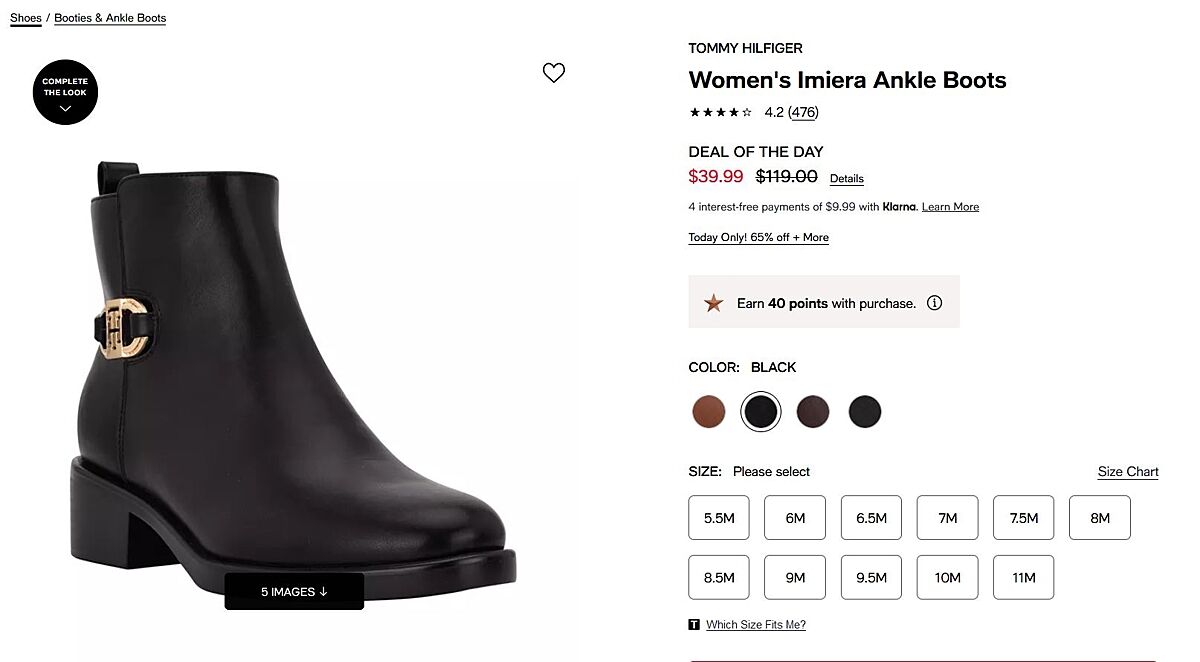Select size 5.5M
Screen dimensions: 1200x662
719,518
